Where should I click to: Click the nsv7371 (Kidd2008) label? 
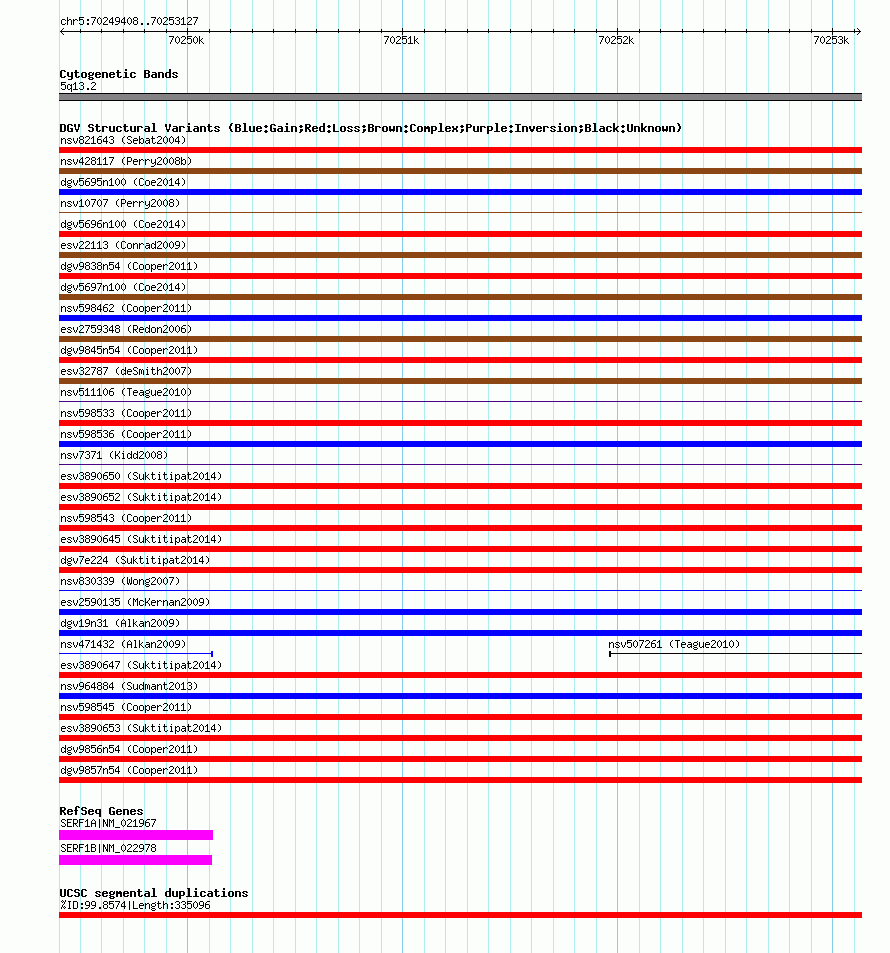[114, 455]
